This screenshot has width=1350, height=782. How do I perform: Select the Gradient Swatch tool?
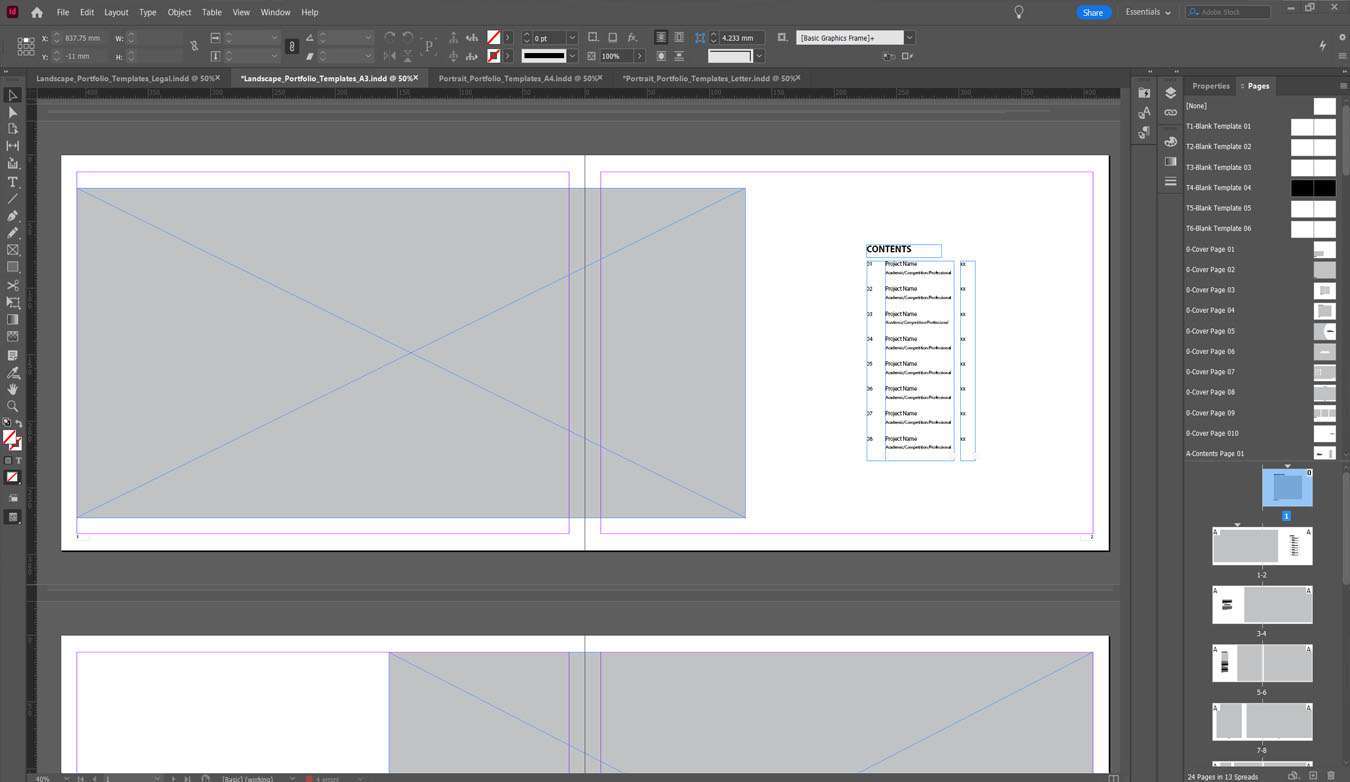pos(12,320)
